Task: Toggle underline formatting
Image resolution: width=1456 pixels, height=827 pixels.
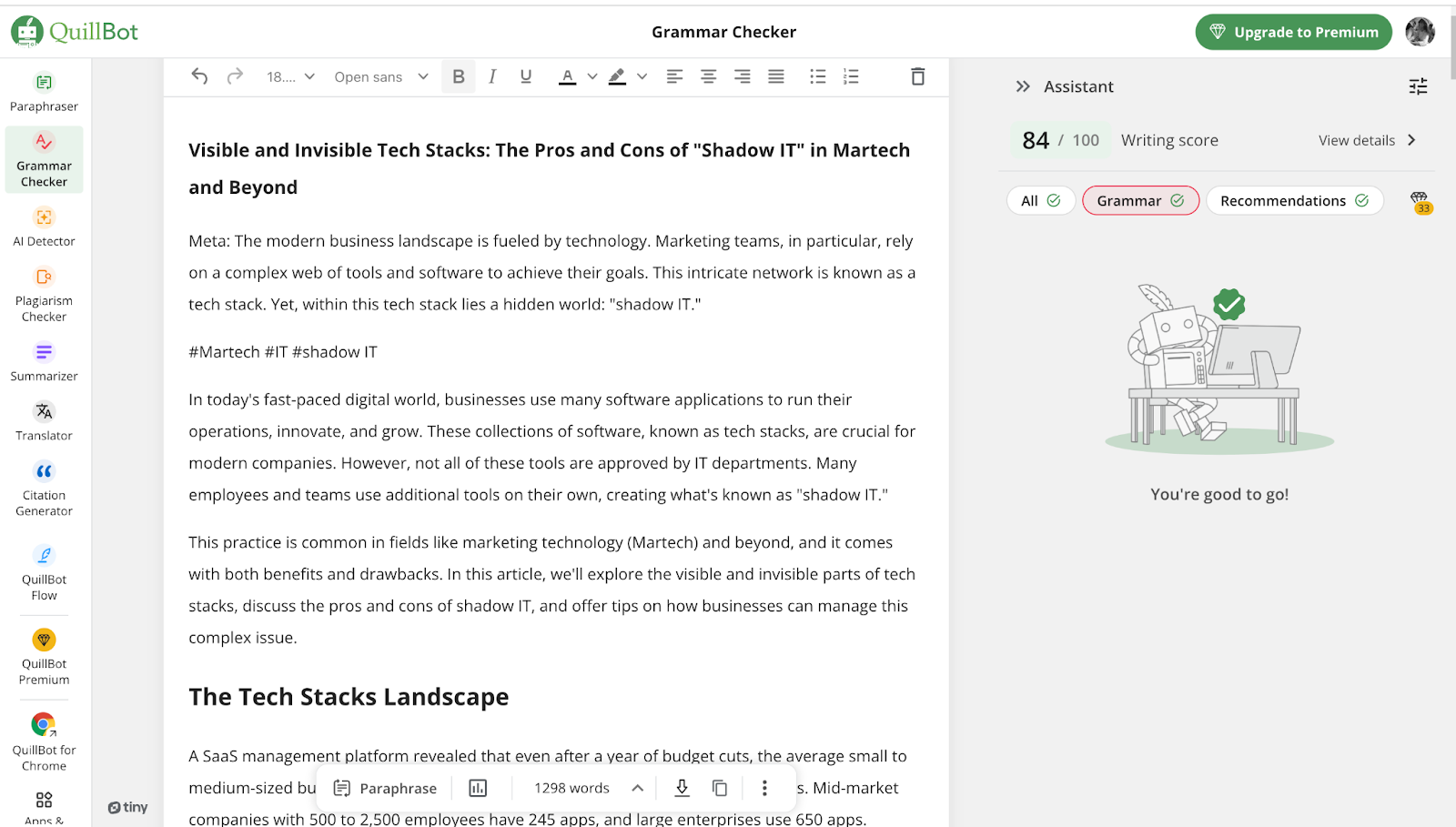Action: tap(525, 76)
